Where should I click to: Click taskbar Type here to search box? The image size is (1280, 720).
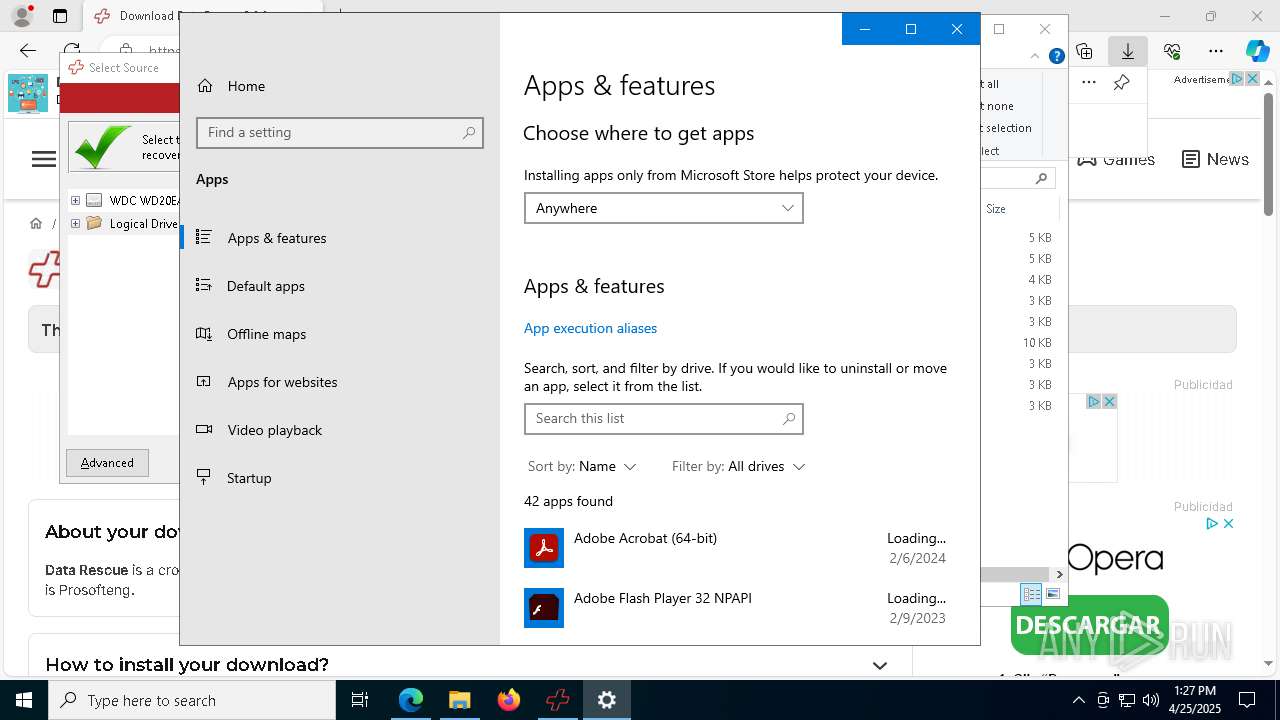coord(192,700)
